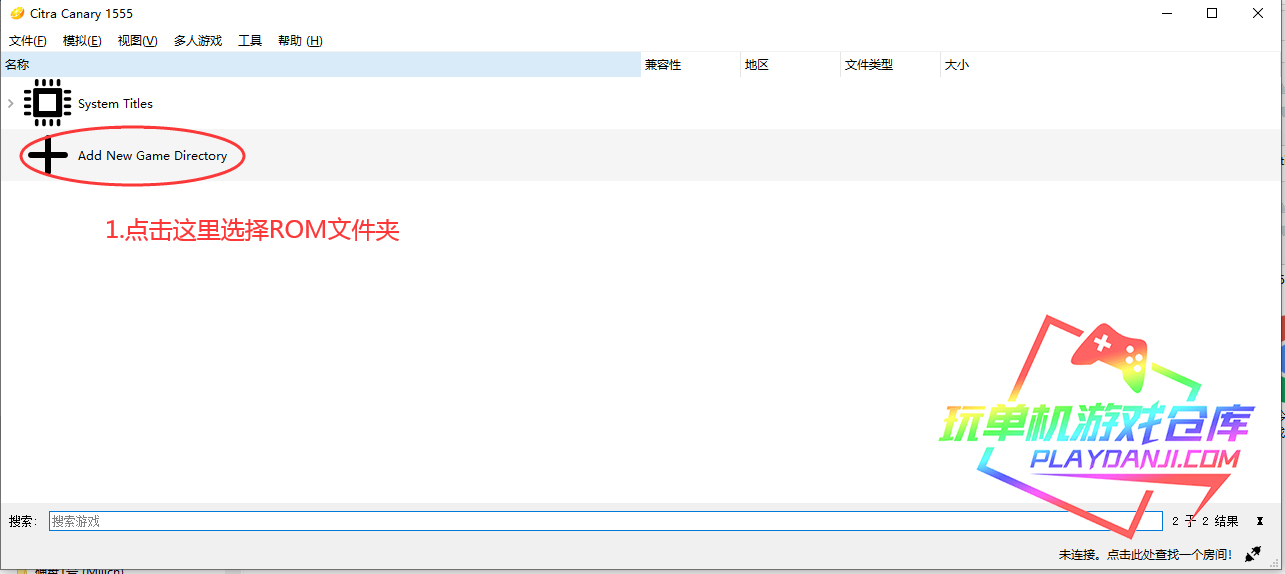Click the 未连接 find a room status link
1285x574 pixels.
tap(1145, 554)
